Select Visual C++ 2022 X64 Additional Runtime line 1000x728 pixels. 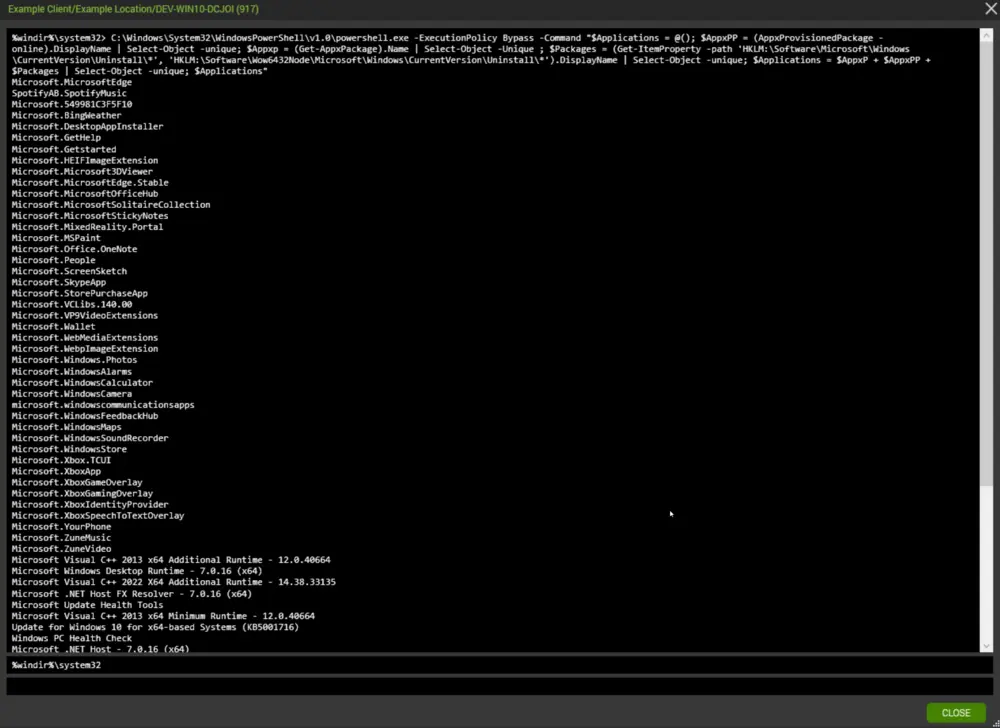pos(173,582)
